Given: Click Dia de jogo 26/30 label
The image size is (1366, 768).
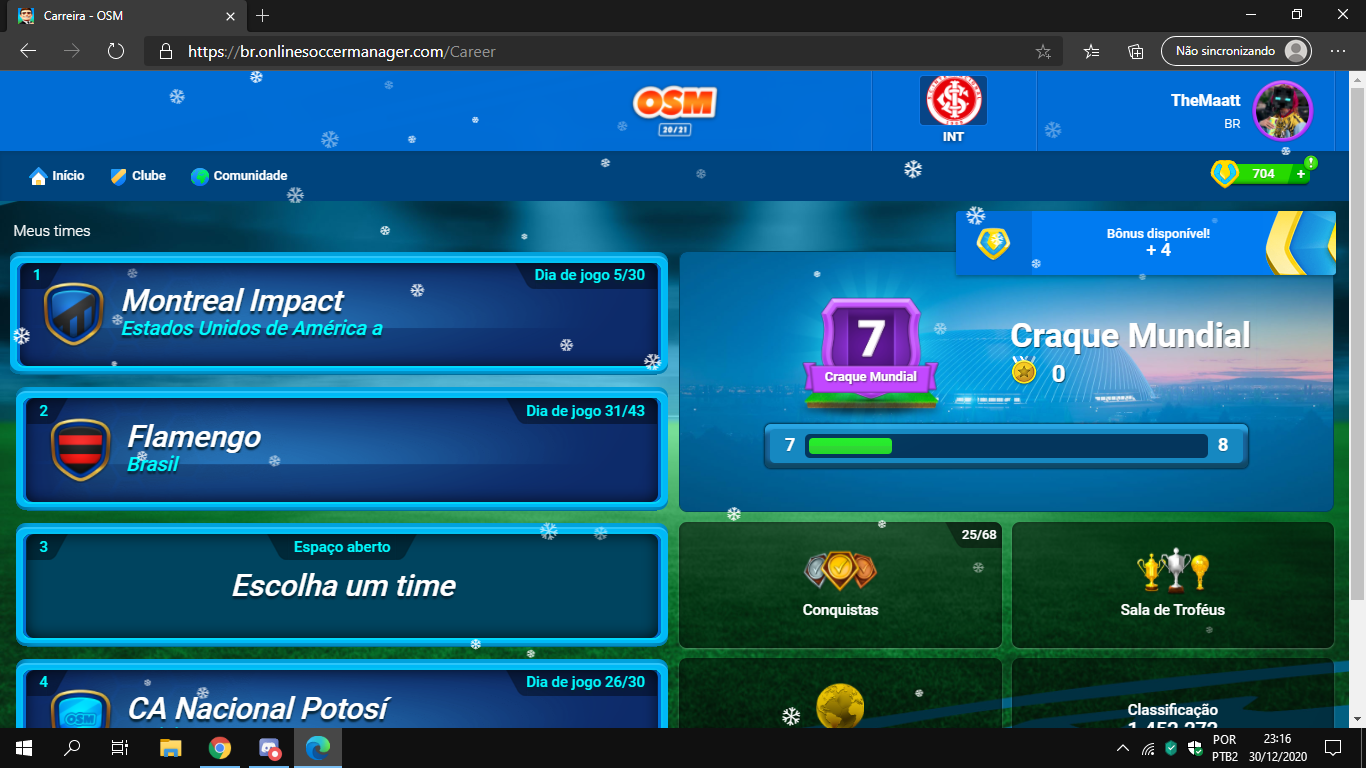Looking at the screenshot, I should point(586,682).
